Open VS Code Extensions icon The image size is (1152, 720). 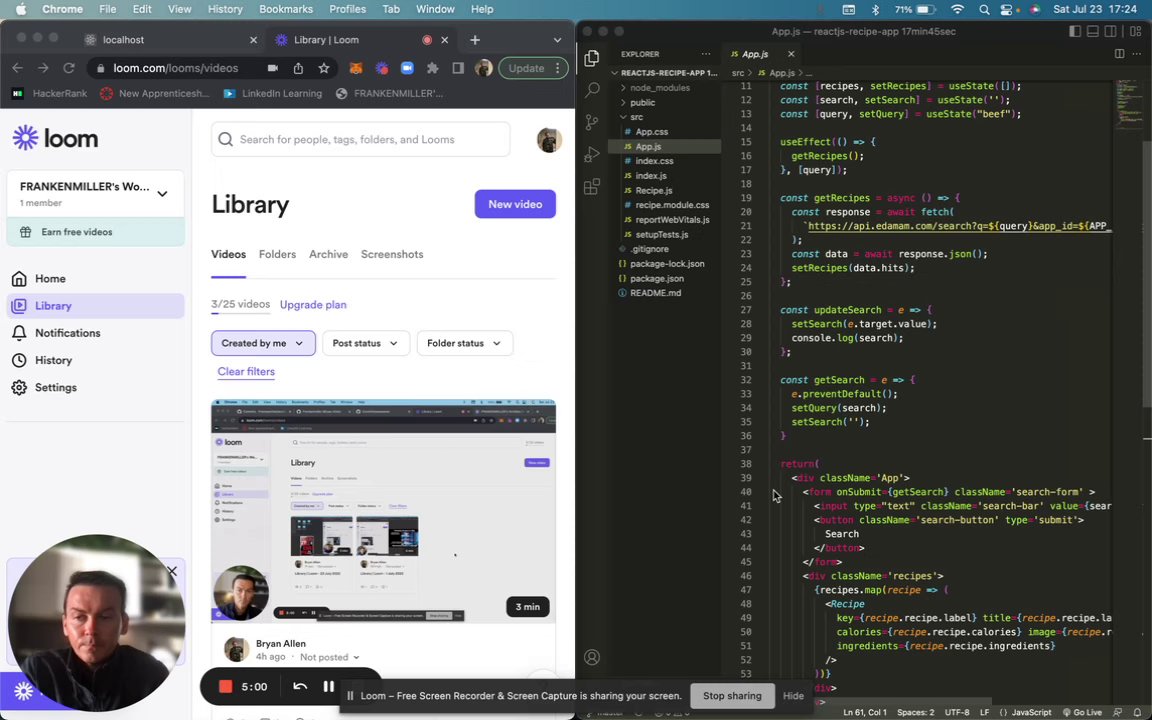click(x=591, y=186)
